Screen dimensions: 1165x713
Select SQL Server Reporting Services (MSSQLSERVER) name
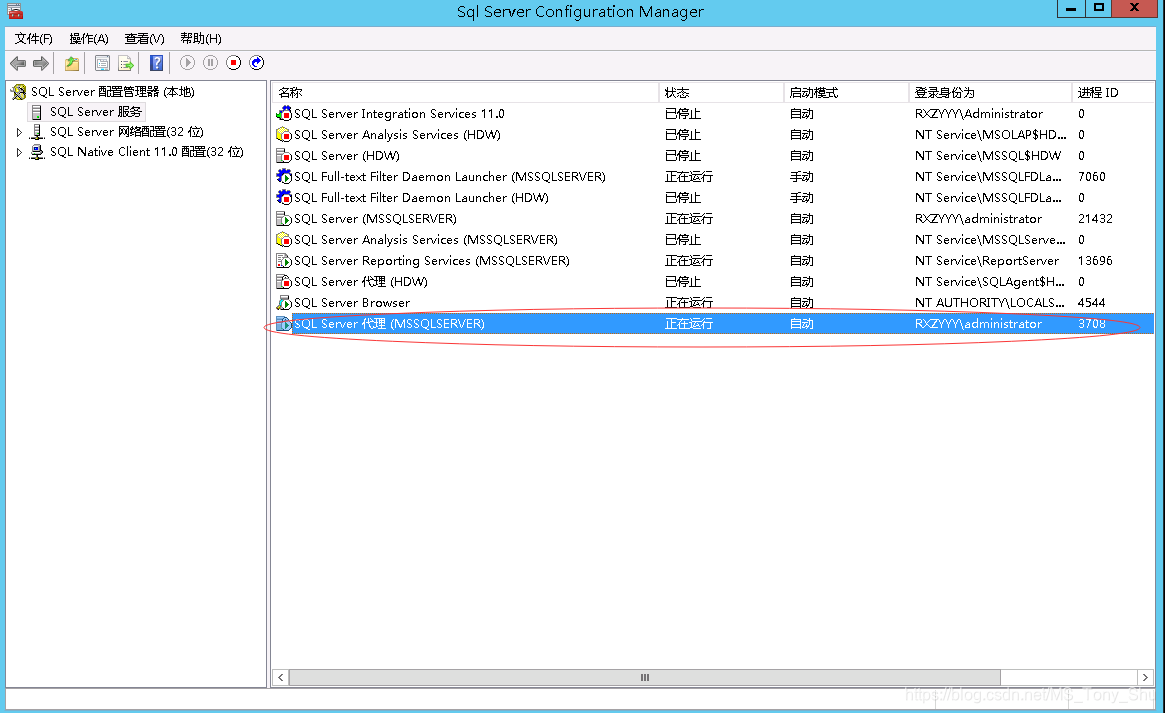tap(432, 261)
